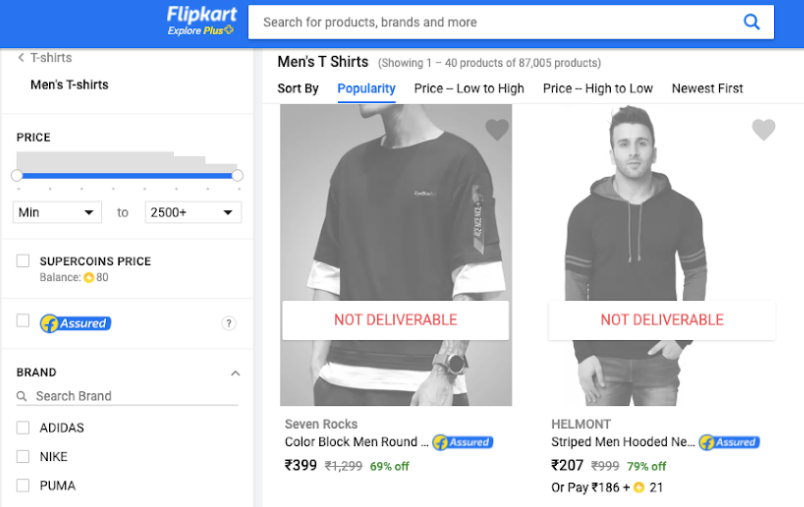Enable the Supercoins Price checkbox
804x507 pixels.
(23, 261)
